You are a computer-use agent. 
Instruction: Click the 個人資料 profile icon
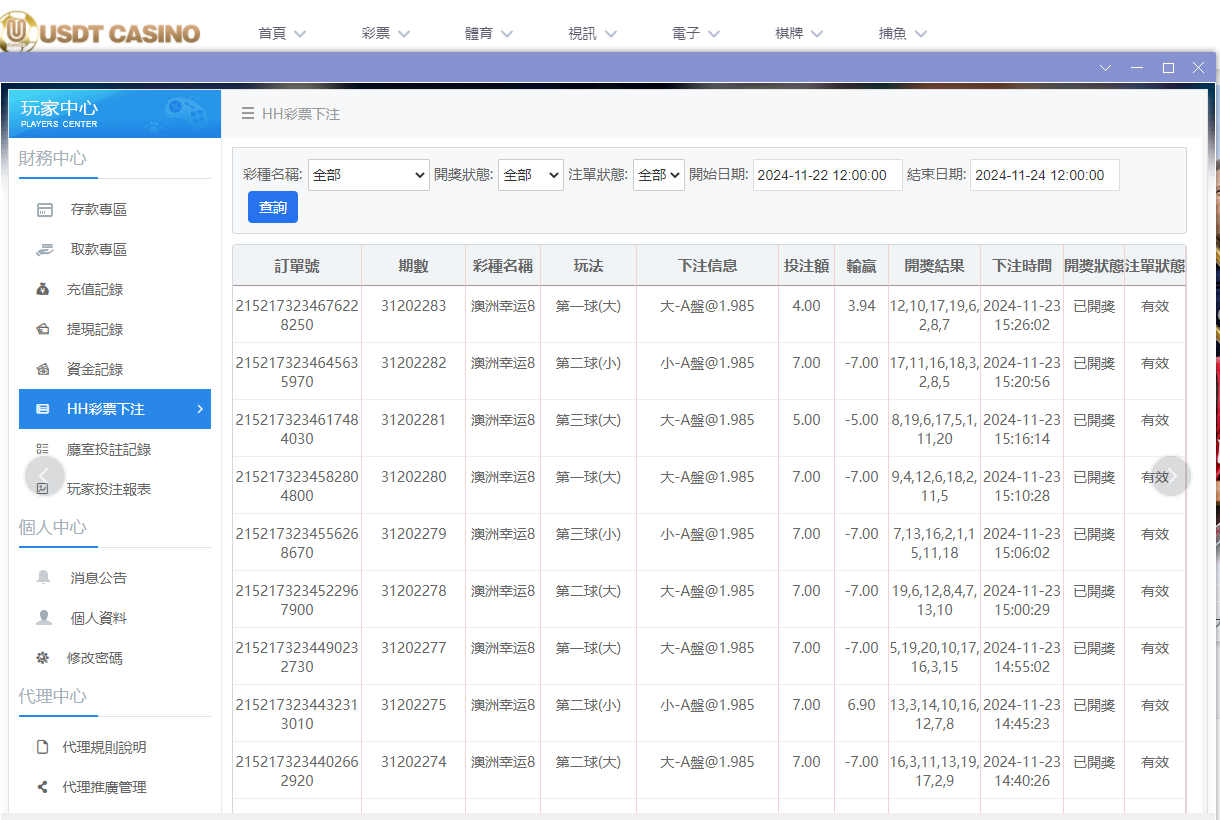(x=42, y=617)
